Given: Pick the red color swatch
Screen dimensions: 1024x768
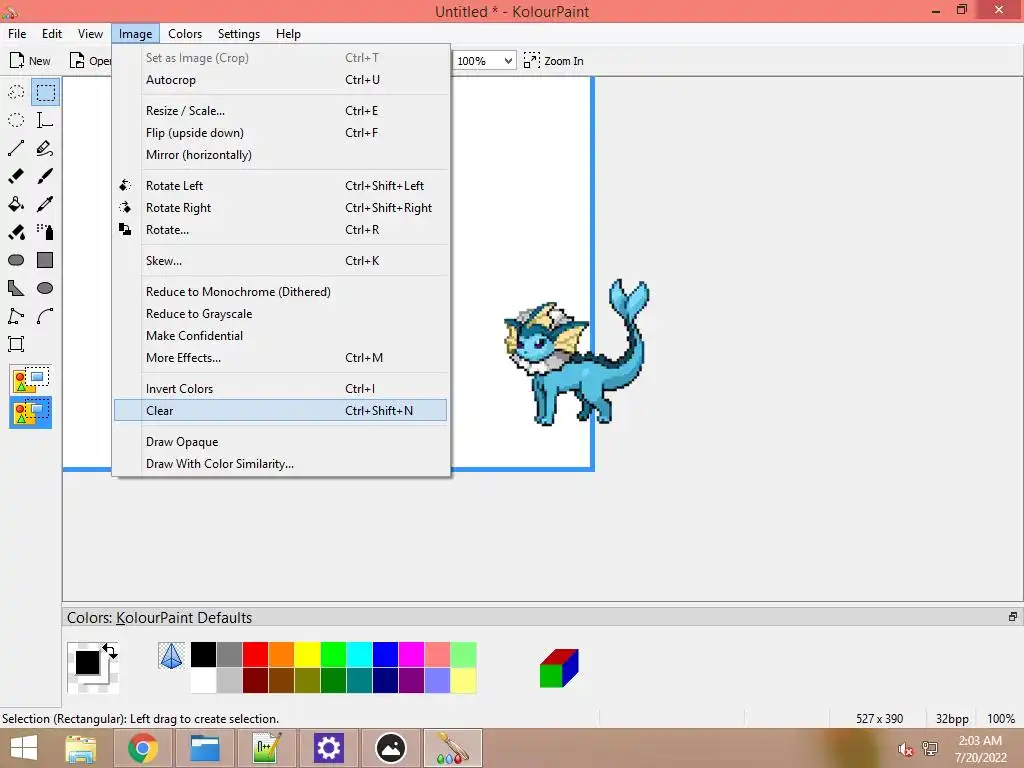Looking at the screenshot, I should (255, 654).
